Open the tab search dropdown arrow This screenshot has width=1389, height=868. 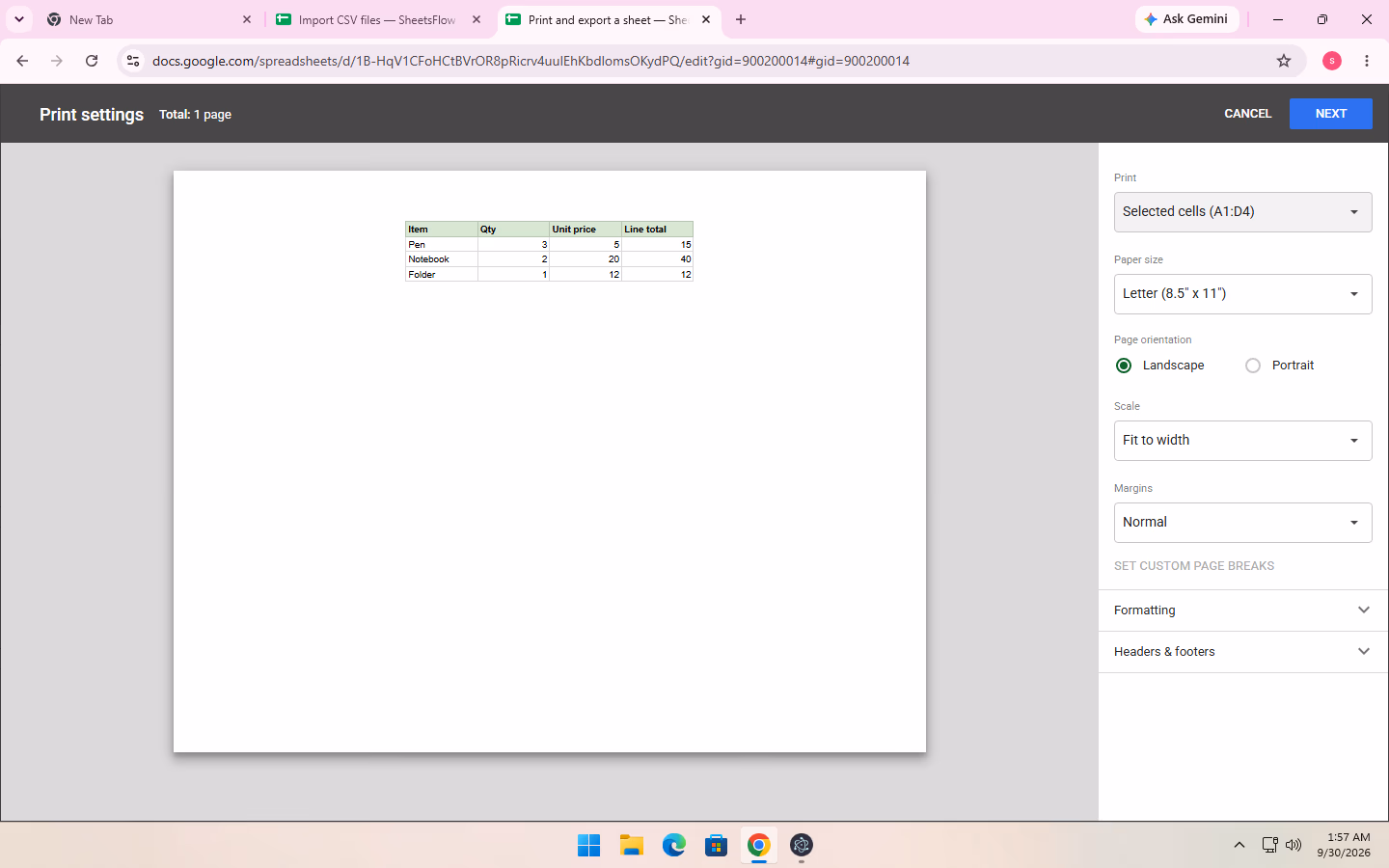(x=19, y=19)
